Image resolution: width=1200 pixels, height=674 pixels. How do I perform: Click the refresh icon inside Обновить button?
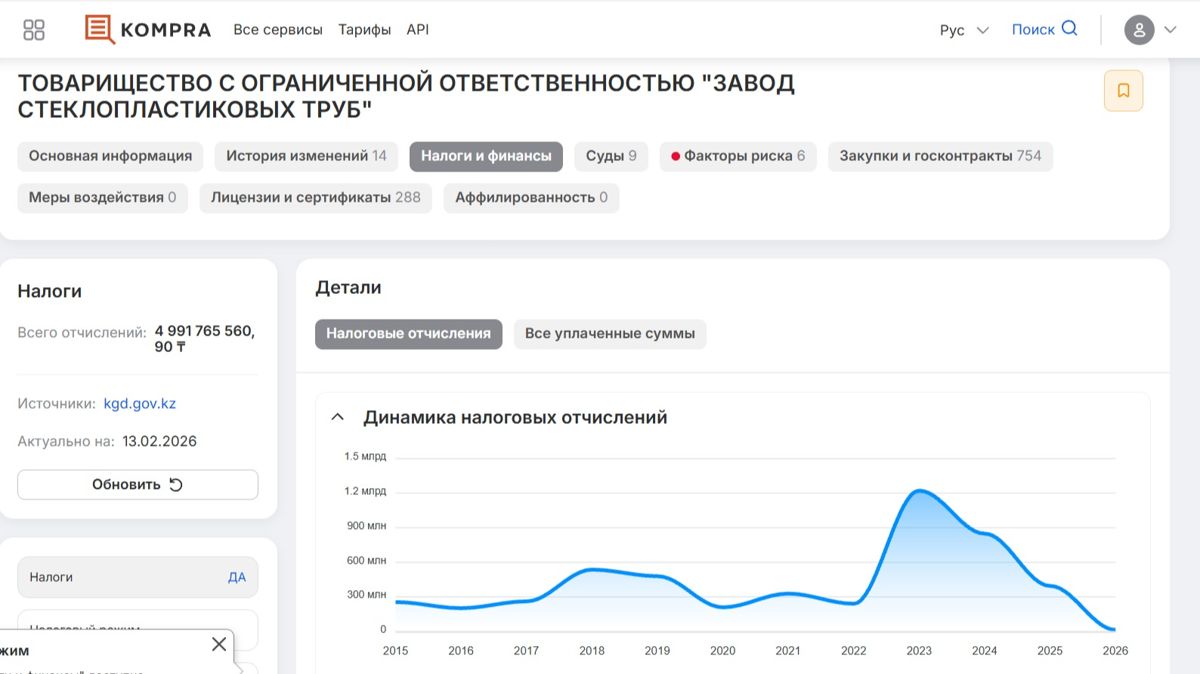tap(174, 484)
